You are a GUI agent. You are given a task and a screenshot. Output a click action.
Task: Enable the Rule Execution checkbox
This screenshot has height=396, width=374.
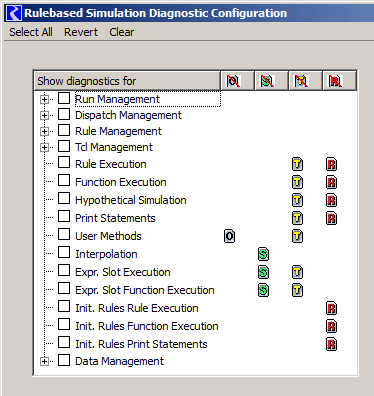64,163
